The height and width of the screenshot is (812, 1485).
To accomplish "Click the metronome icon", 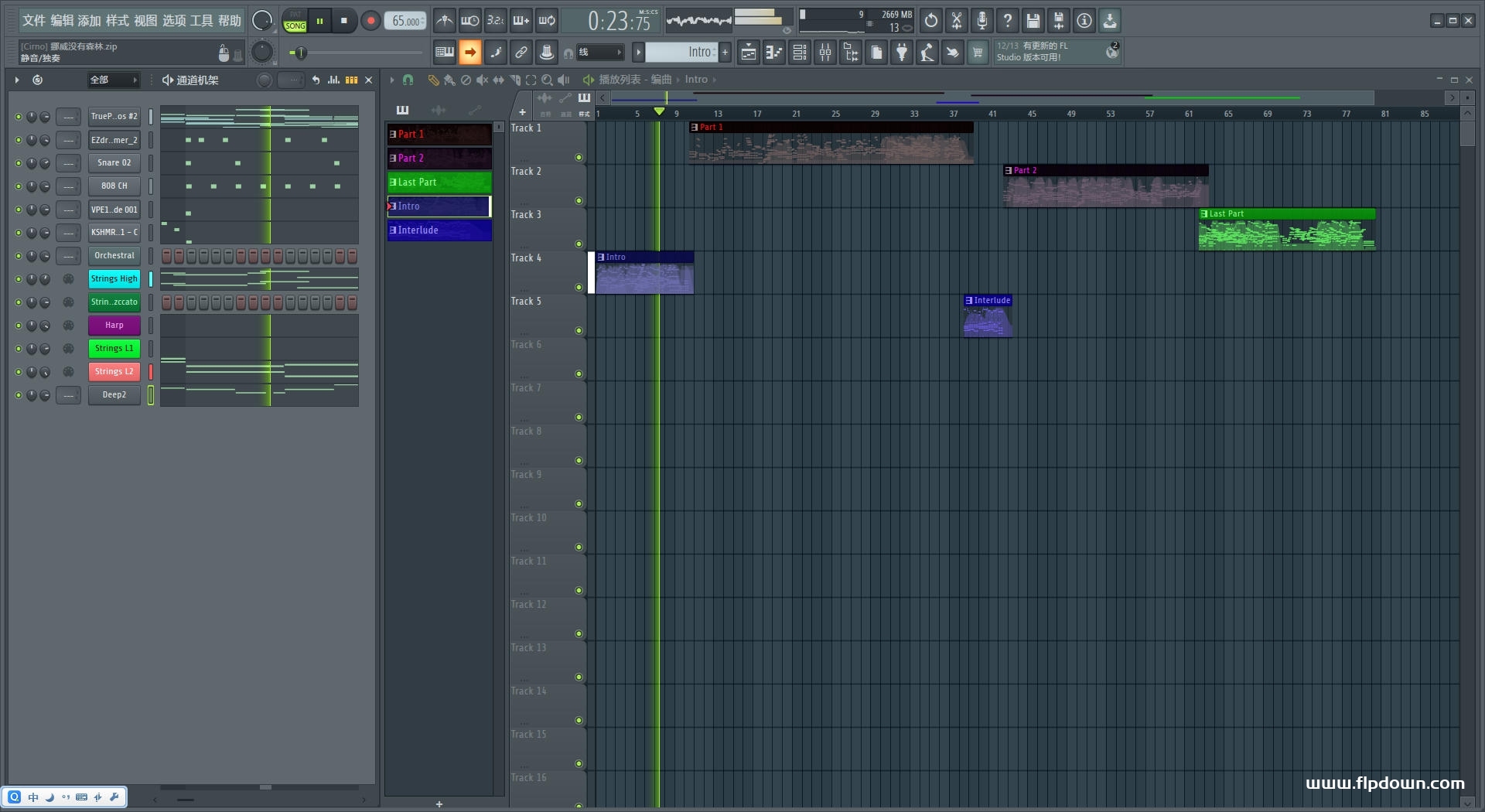I will click(445, 21).
